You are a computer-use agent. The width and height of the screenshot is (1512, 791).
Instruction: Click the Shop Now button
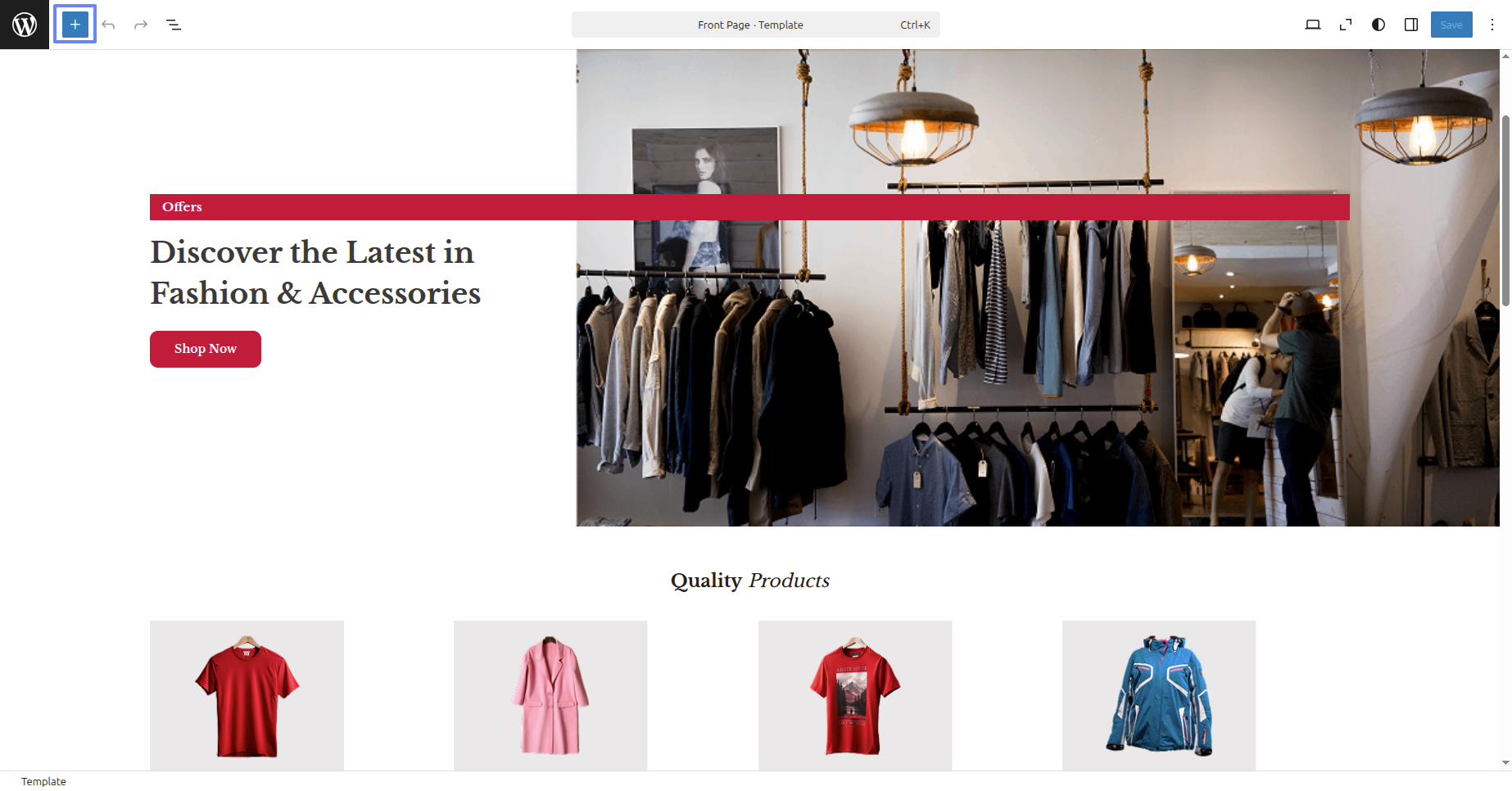[206, 349]
